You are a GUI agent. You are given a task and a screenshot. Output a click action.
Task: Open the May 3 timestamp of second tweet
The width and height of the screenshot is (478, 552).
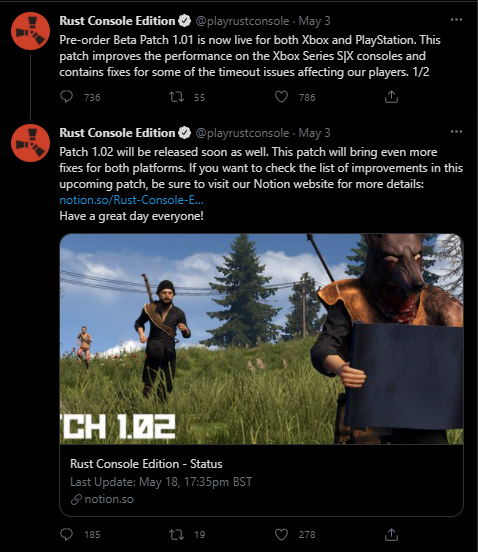pyautogui.click(x=314, y=133)
